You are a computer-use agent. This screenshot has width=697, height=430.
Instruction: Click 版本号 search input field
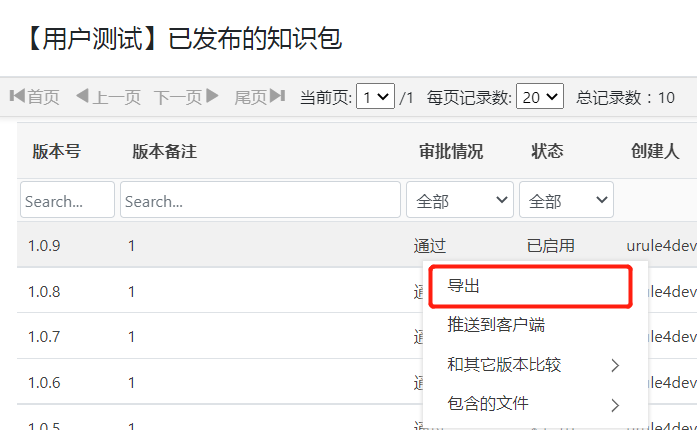[67, 200]
